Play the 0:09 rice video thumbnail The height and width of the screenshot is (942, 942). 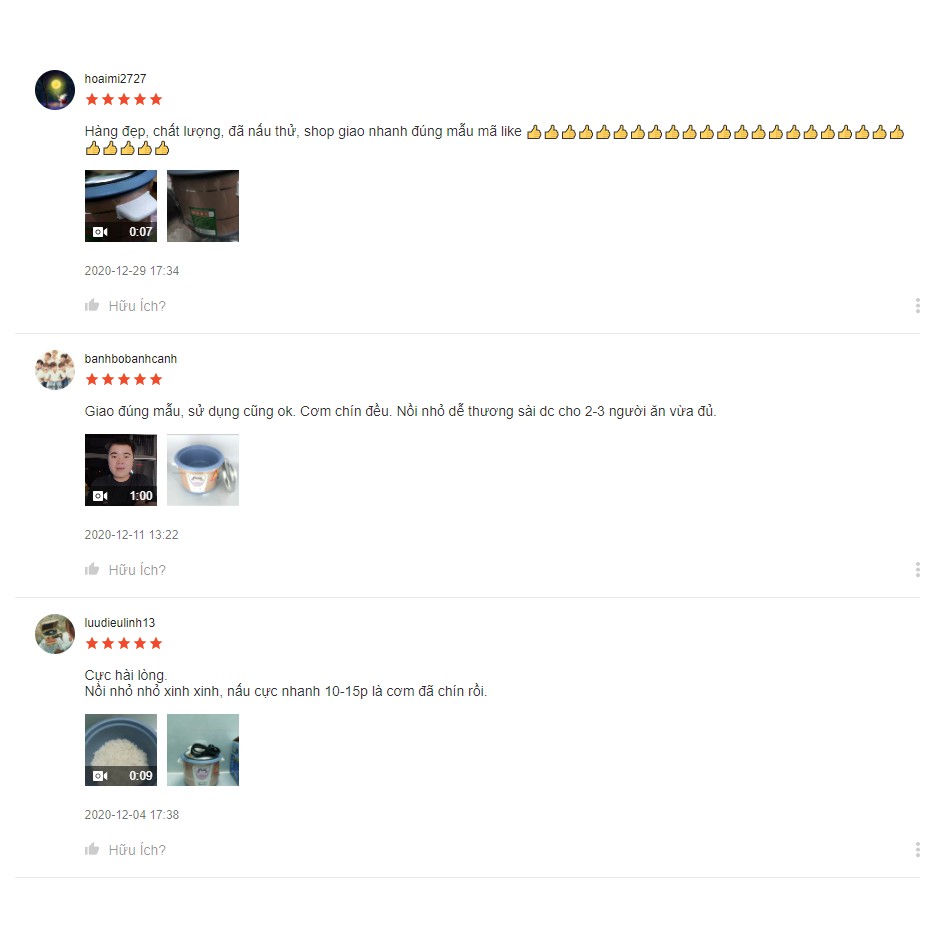point(121,750)
